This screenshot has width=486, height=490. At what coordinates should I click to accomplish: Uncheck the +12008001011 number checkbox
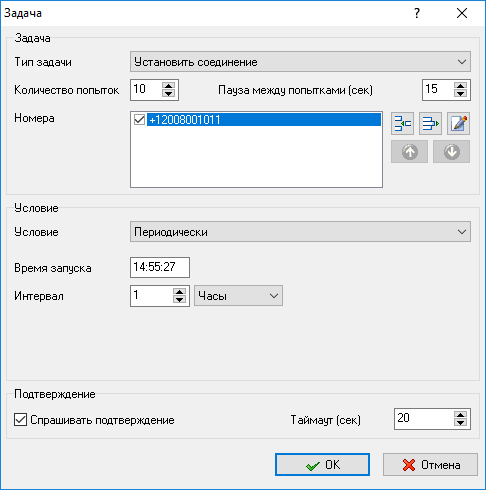click(139, 119)
